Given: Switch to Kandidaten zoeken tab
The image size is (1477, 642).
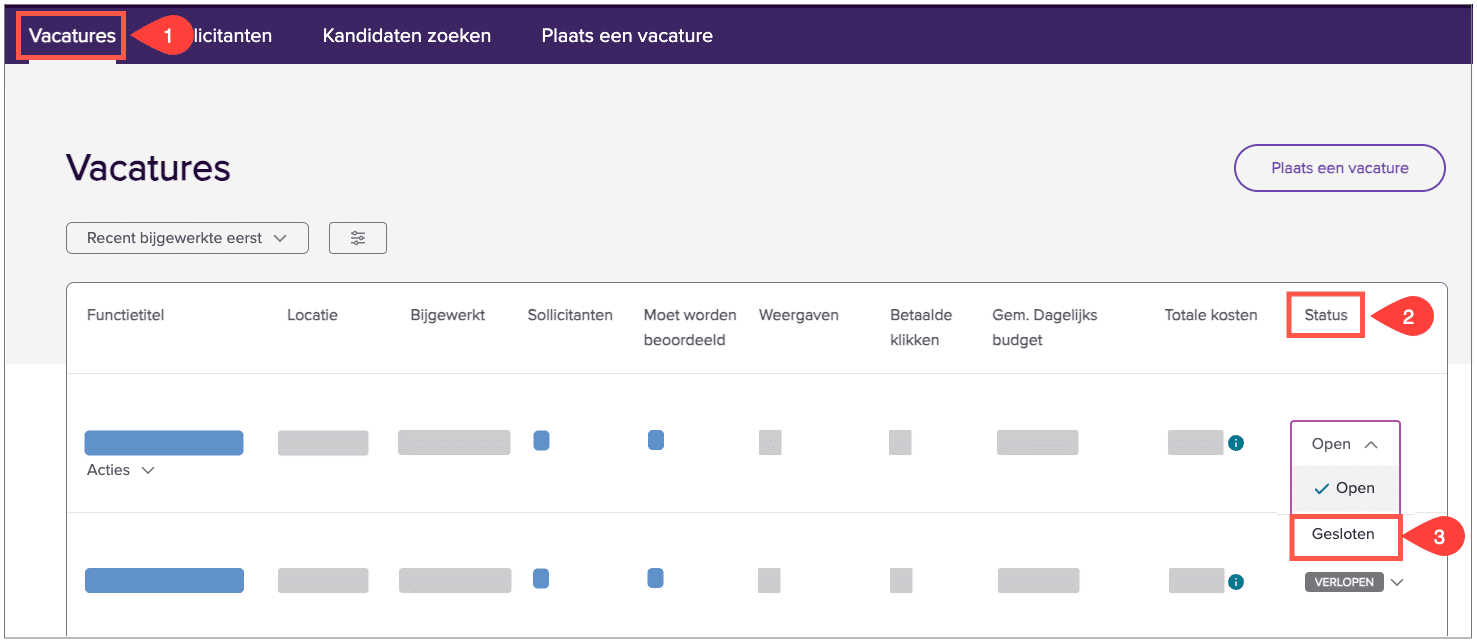Looking at the screenshot, I should pos(406,36).
